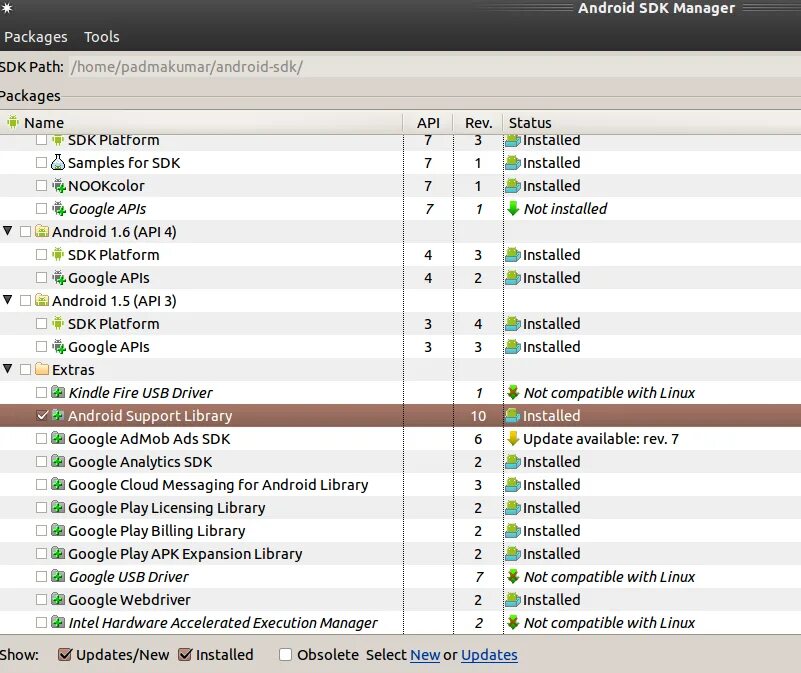
Task: Click the yellow Update available arrow icon
Action: tap(513, 438)
